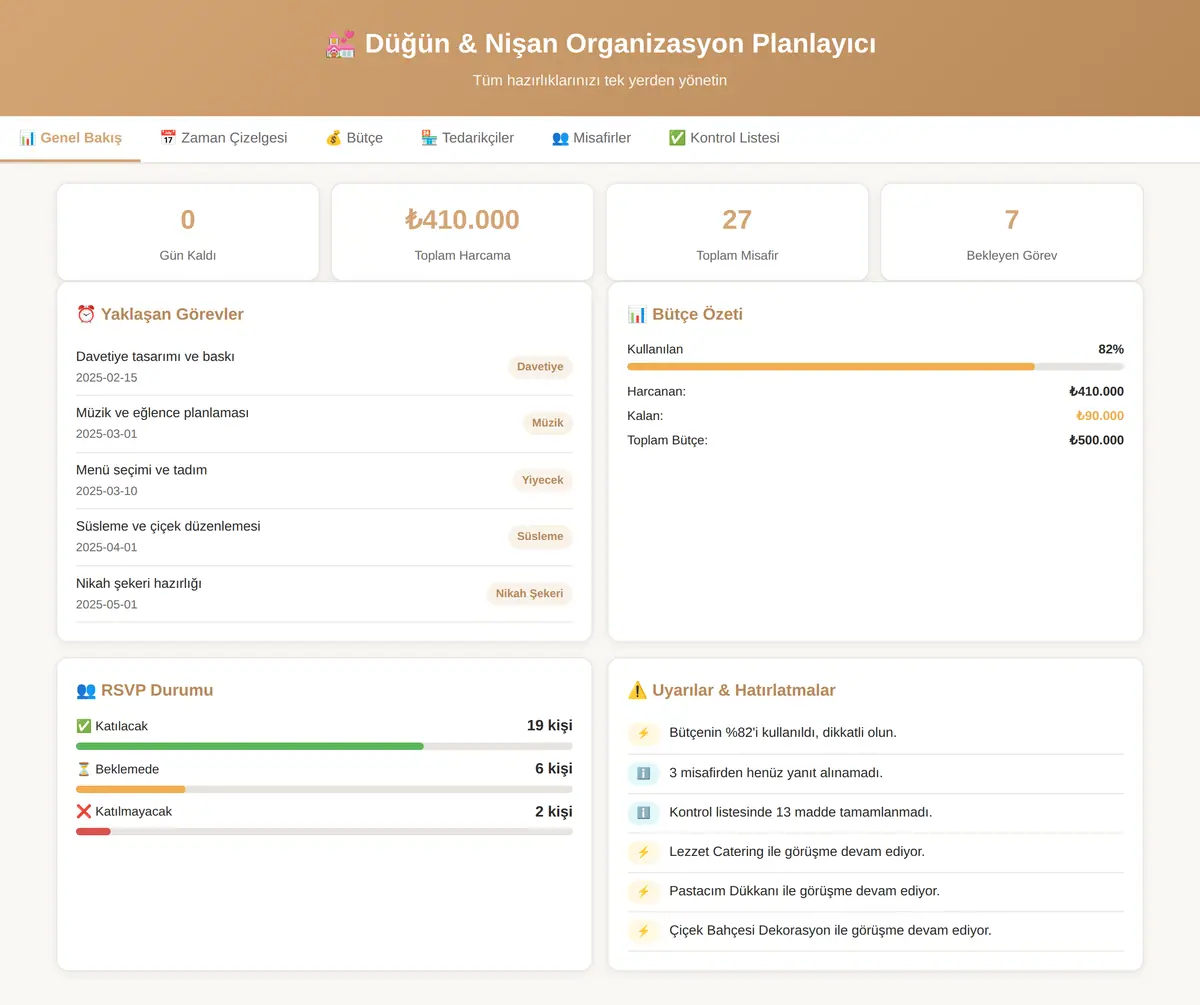
Task: Open the Bütçe tab
Action: click(x=354, y=138)
